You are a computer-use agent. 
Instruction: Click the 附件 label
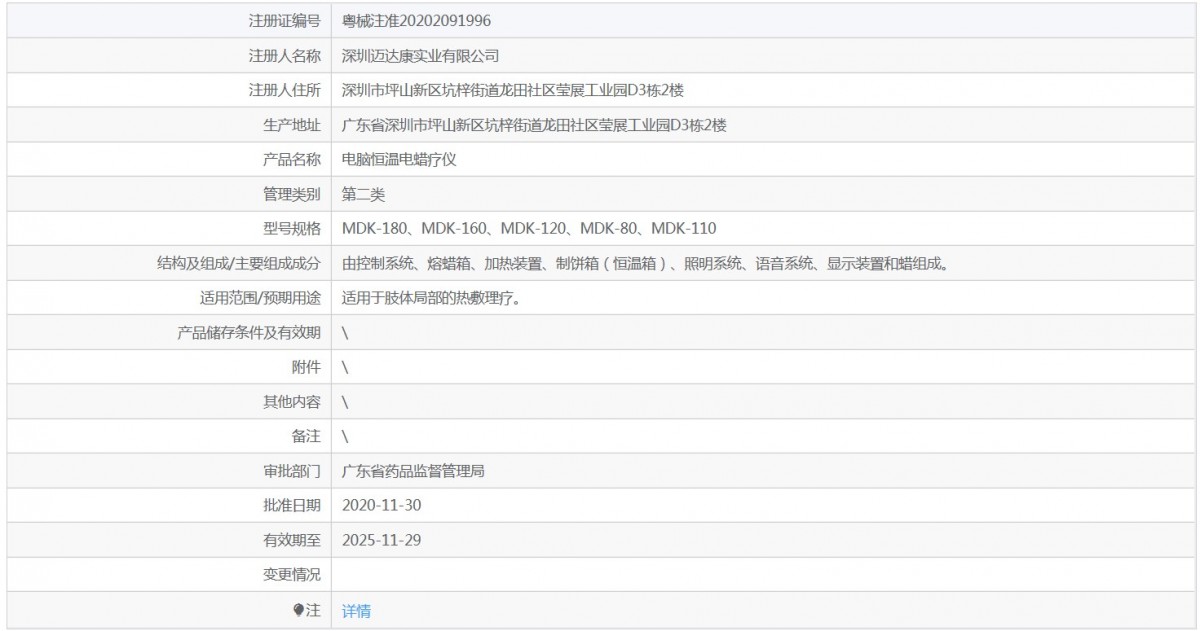click(306, 367)
